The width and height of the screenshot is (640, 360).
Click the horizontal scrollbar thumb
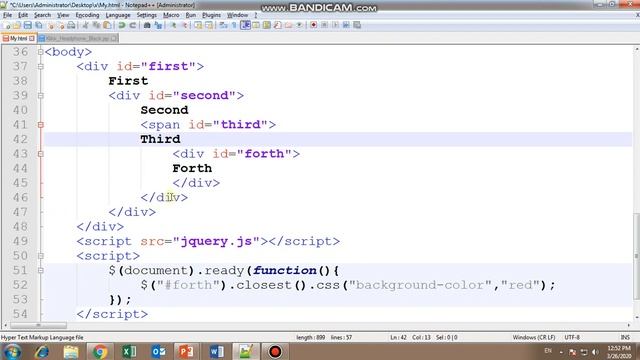38,325
